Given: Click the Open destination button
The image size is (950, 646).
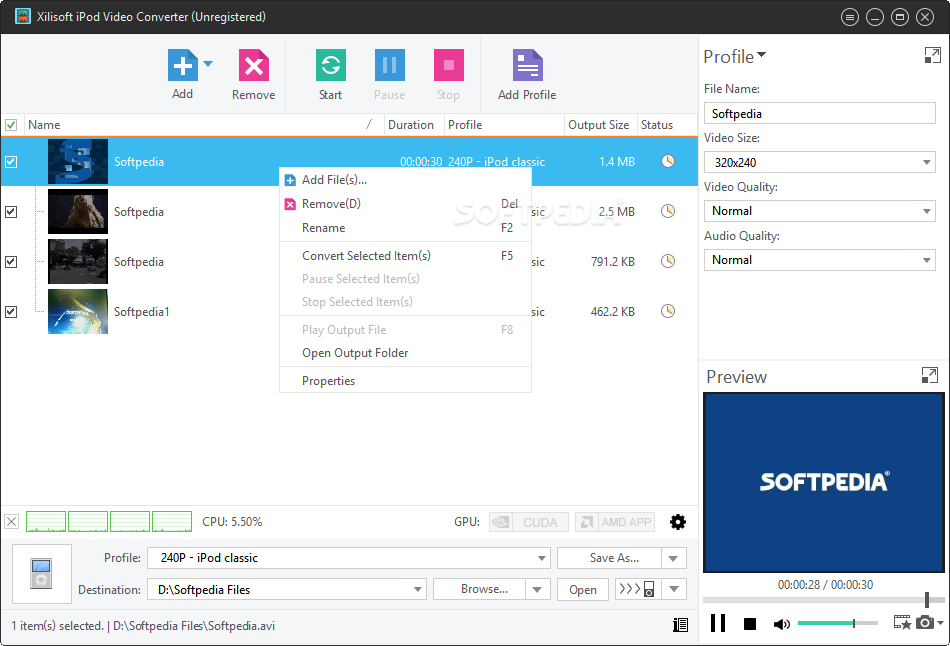Looking at the screenshot, I should (x=583, y=589).
